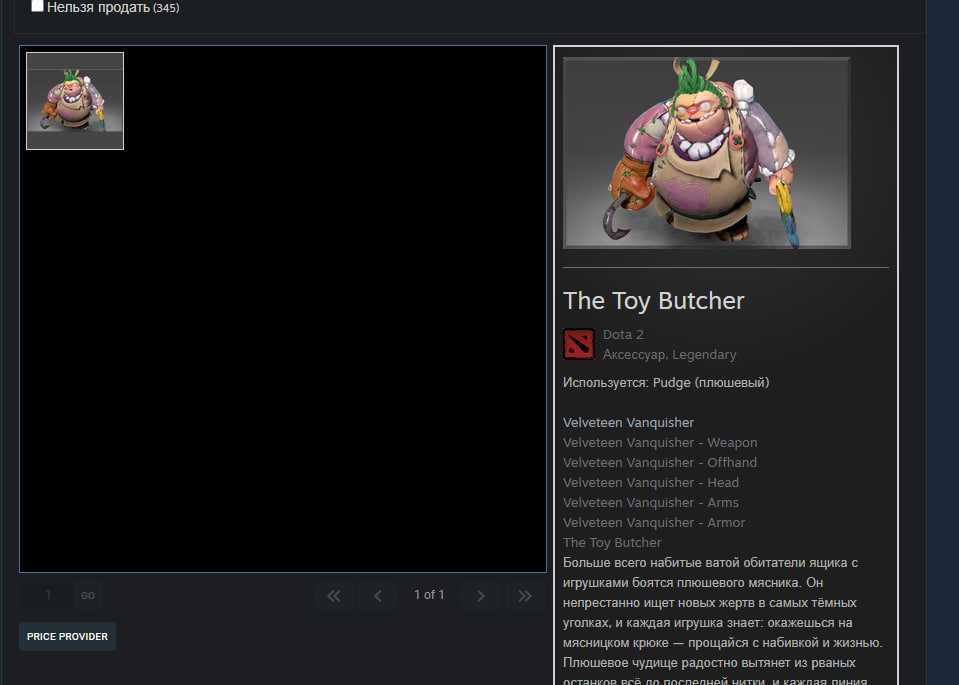Jump to last inventory page
The image size is (959, 685).
(x=525, y=595)
